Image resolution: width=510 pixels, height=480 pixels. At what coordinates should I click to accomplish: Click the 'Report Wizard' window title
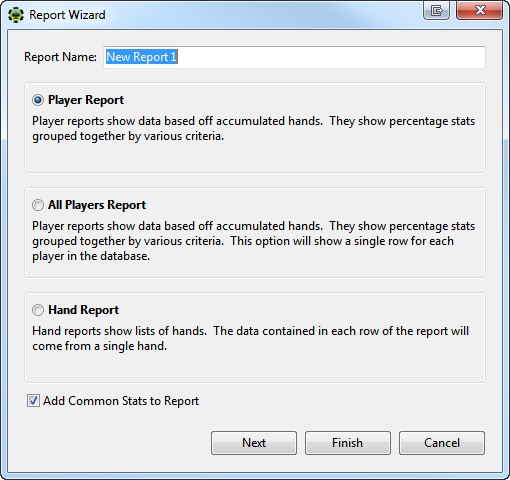[x=67, y=15]
